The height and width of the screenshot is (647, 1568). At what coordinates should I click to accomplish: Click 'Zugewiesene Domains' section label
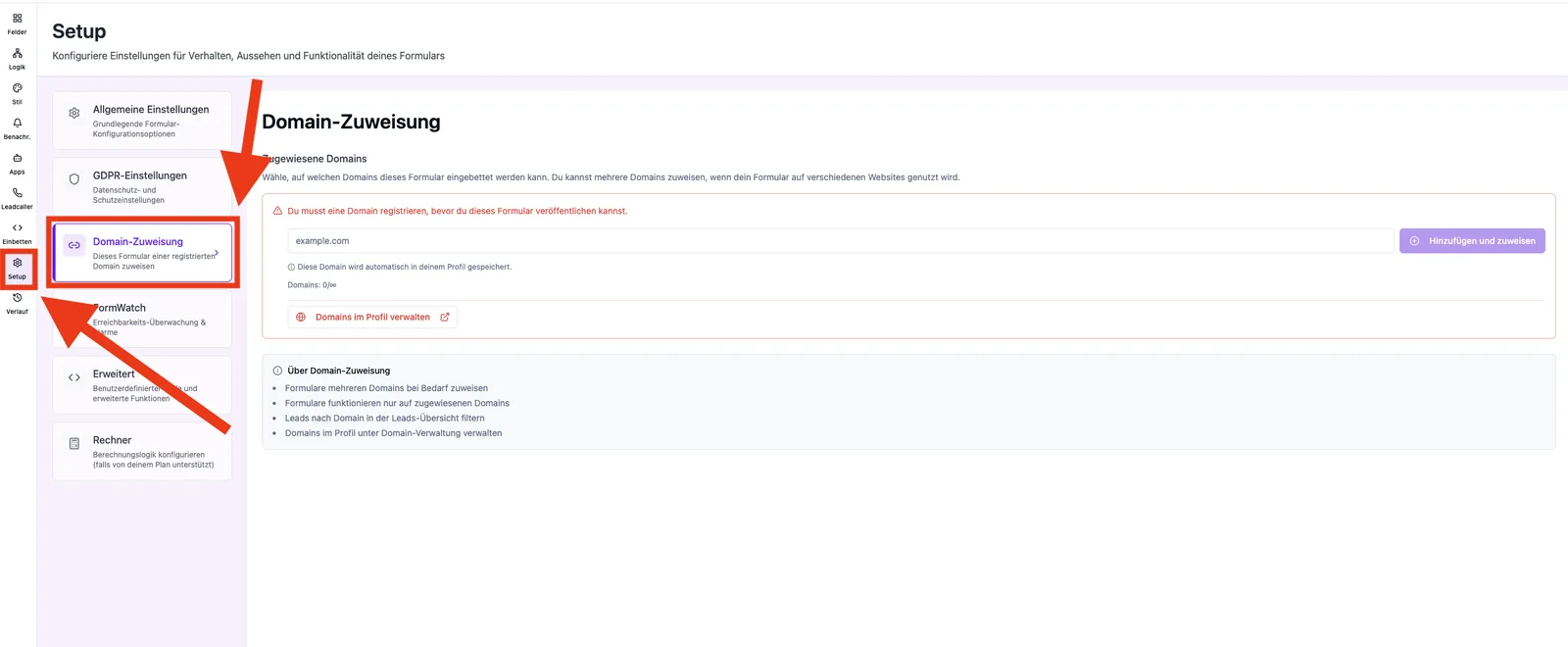tap(315, 159)
